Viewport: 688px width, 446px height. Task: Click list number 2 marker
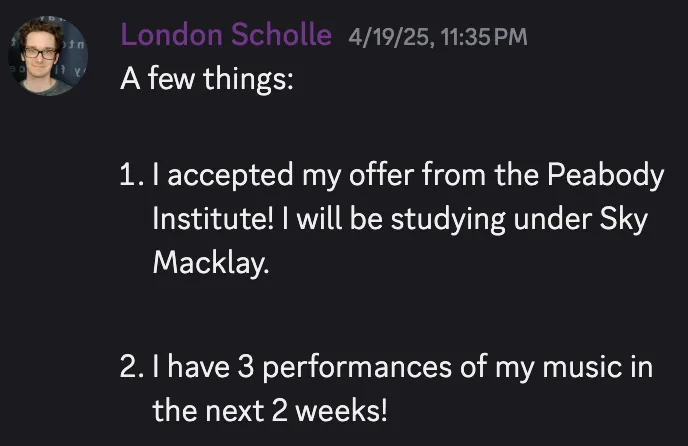click(x=132, y=367)
